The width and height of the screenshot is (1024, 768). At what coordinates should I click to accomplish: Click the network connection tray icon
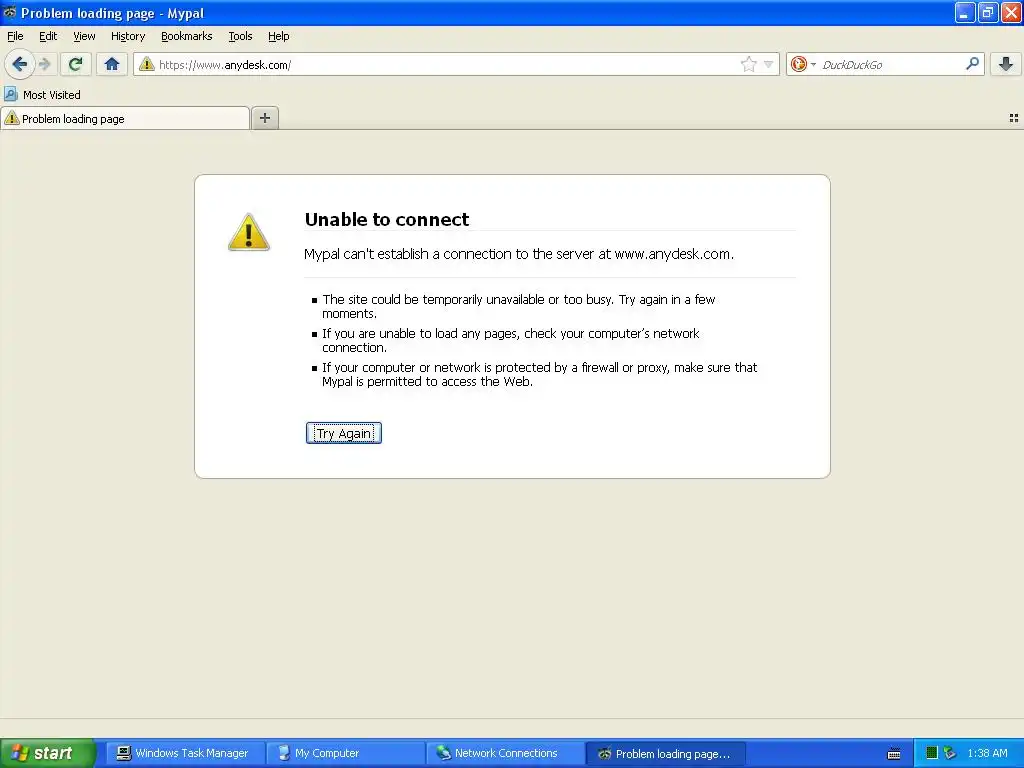[x=950, y=753]
